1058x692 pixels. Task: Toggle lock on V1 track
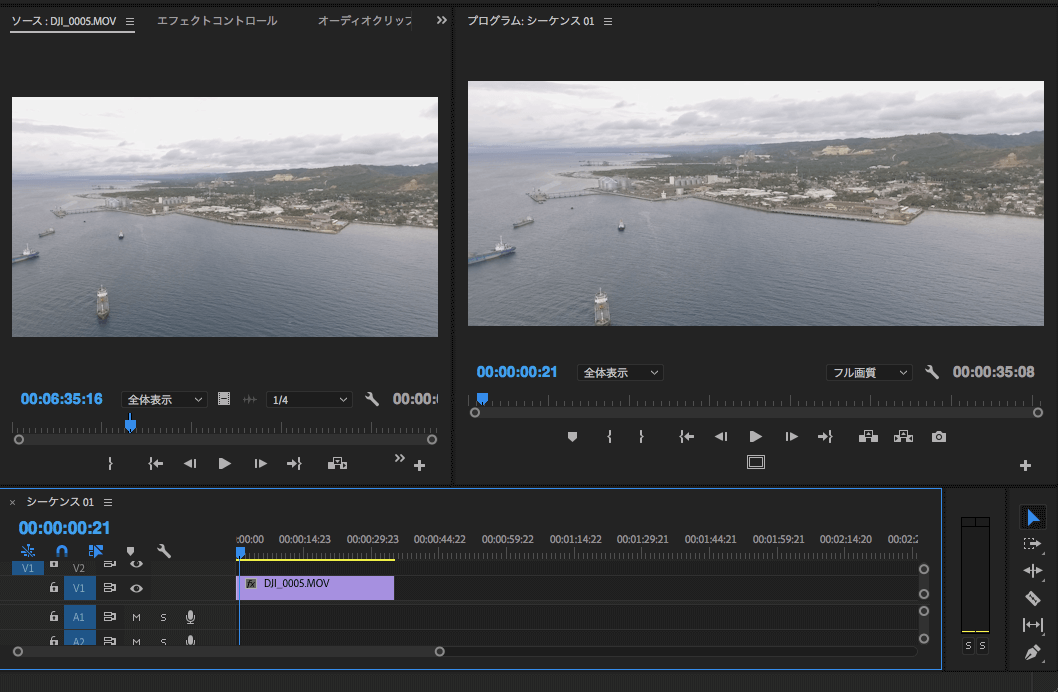point(54,588)
